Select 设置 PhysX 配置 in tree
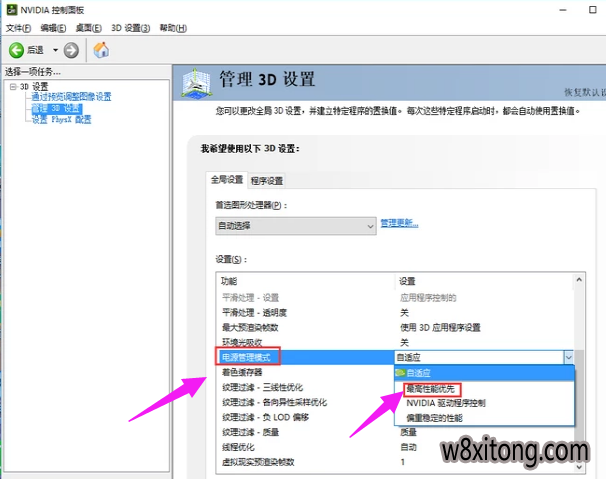This screenshot has height=479, width=606. coord(61,119)
